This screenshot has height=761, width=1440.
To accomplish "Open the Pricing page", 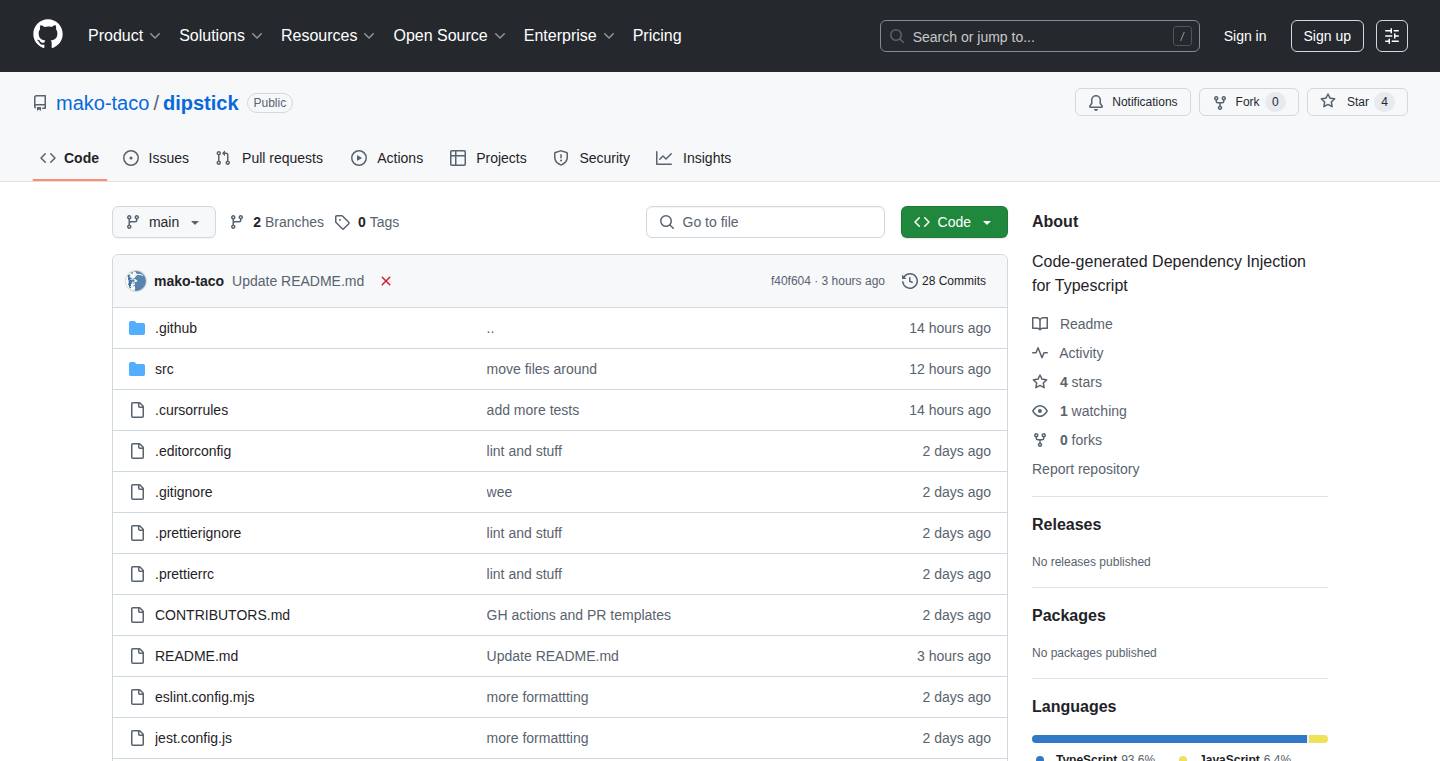I will 657,36.
